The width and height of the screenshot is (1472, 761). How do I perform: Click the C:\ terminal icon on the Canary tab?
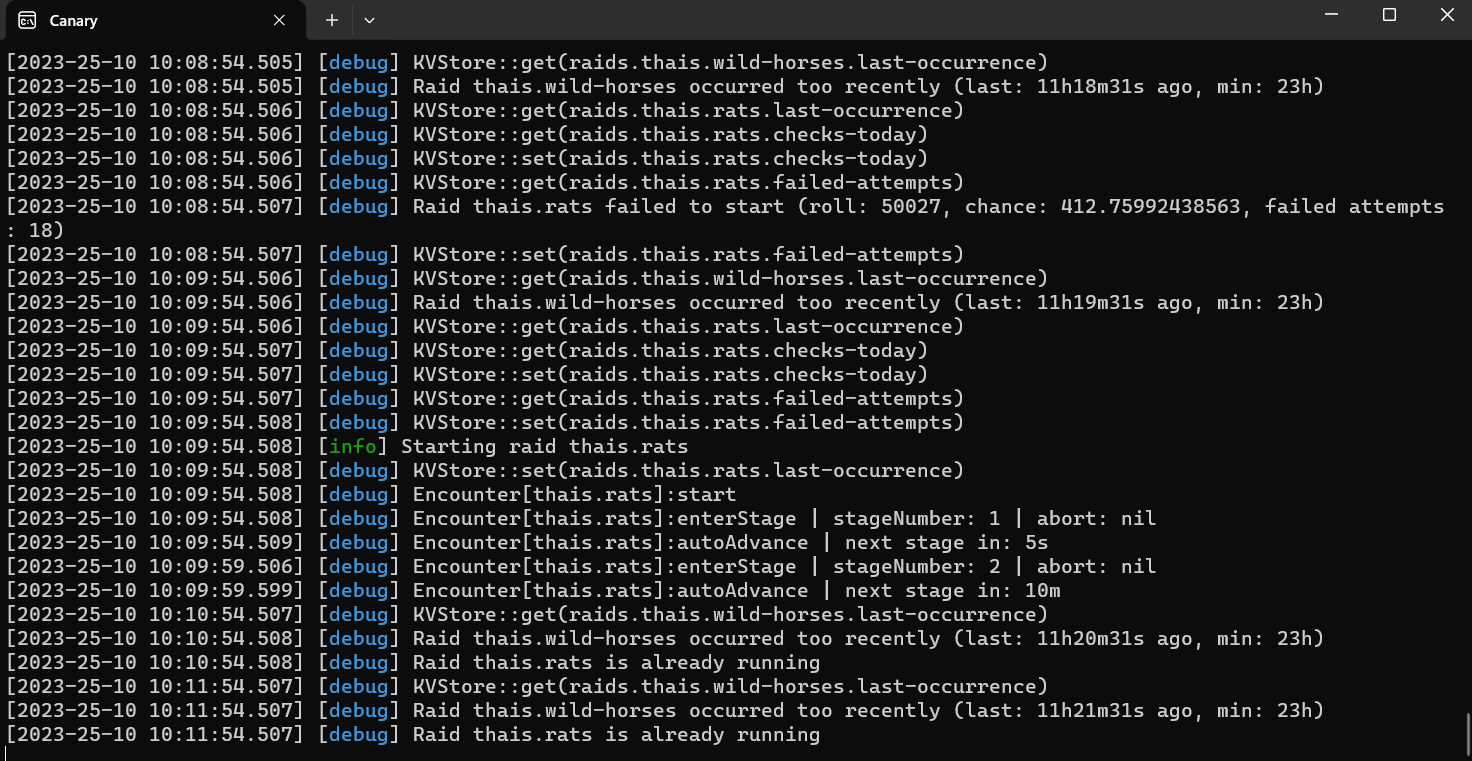point(27,20)
